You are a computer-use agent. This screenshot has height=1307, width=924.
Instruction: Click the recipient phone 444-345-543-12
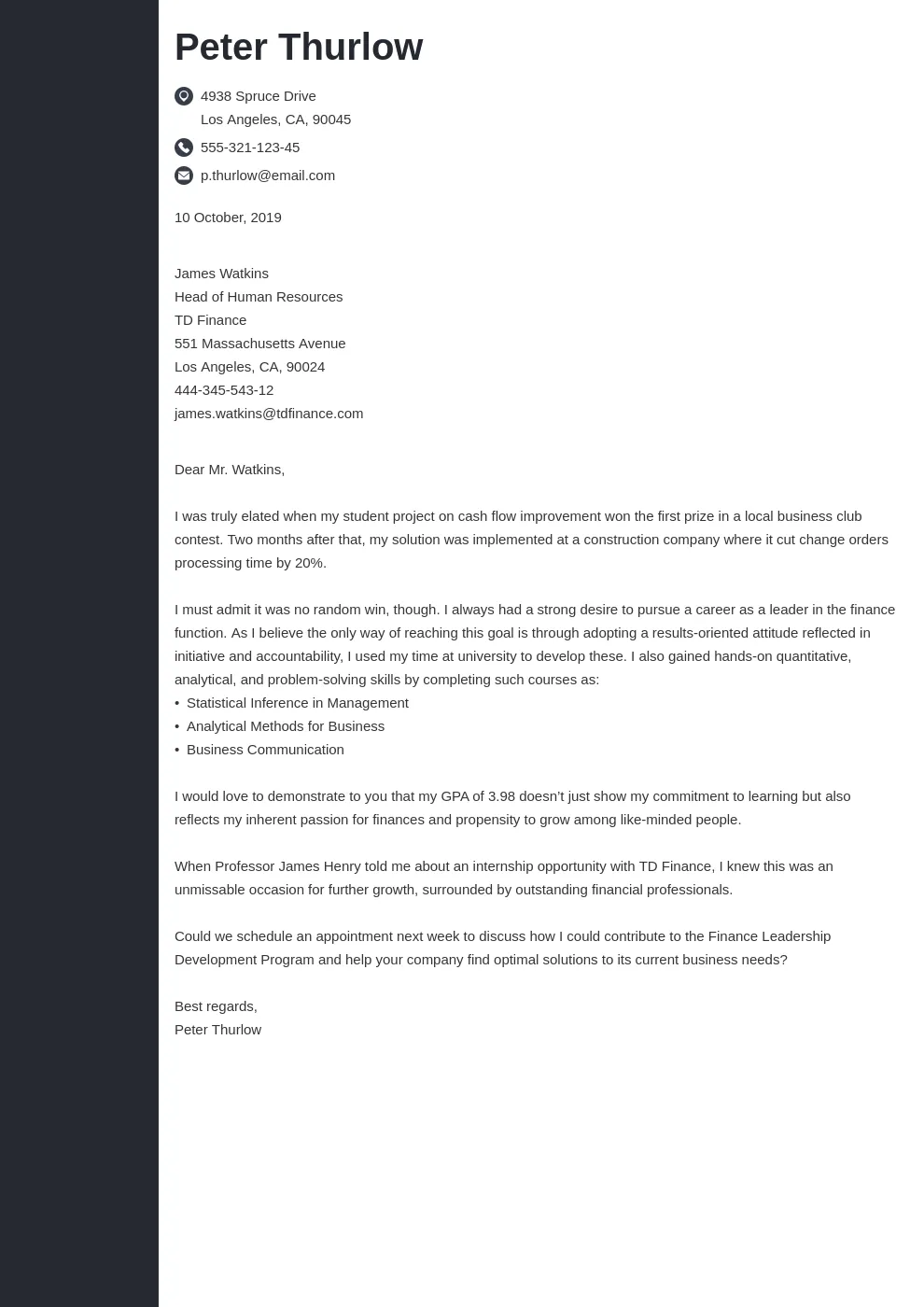pos(224,390)
